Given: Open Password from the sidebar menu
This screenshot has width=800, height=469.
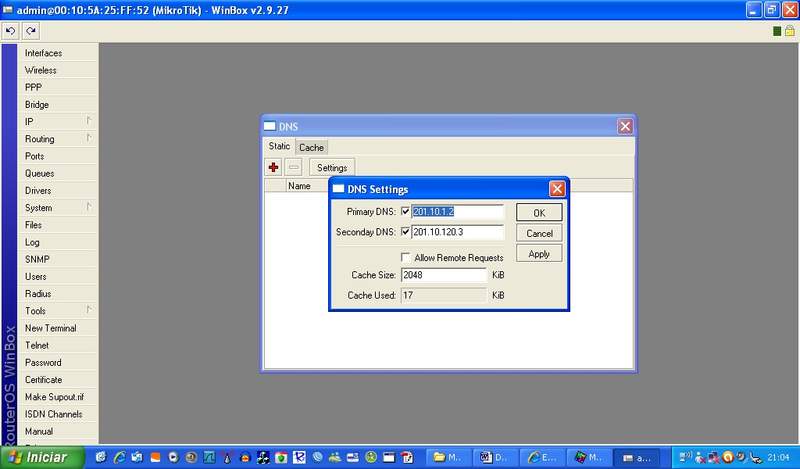Looking at the screenshot, I should [57, 363].
